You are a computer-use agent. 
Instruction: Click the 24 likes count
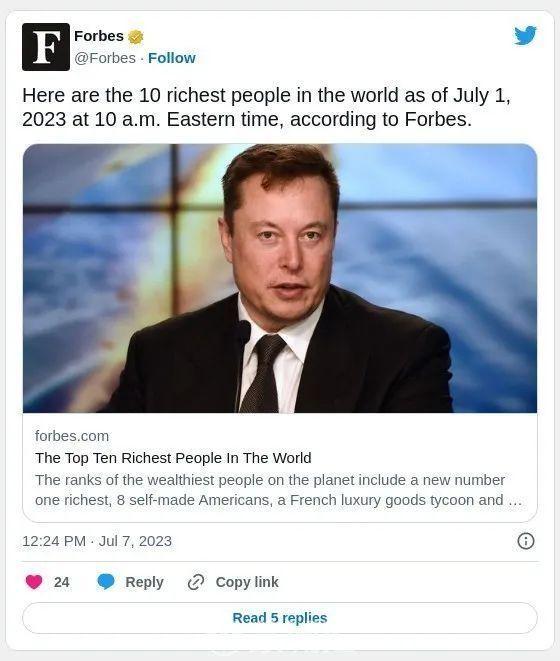coord(62,582)
